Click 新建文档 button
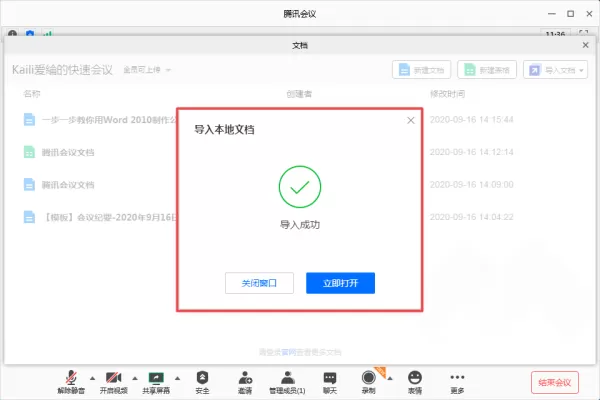The height and width of the screenshot is (400, 600). pyautogui.click(x=421, y=70)
